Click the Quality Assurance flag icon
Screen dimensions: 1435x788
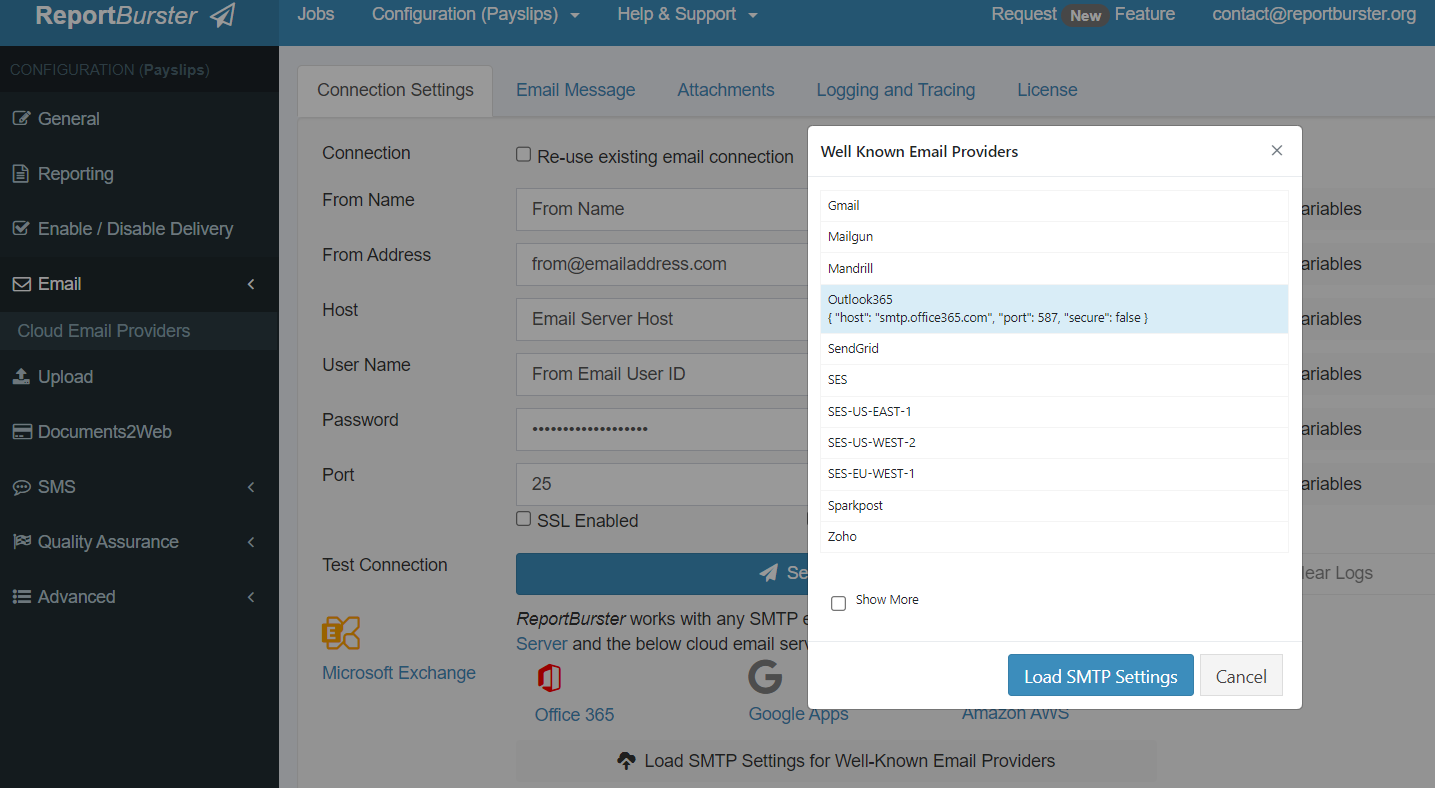coord(21,541)
